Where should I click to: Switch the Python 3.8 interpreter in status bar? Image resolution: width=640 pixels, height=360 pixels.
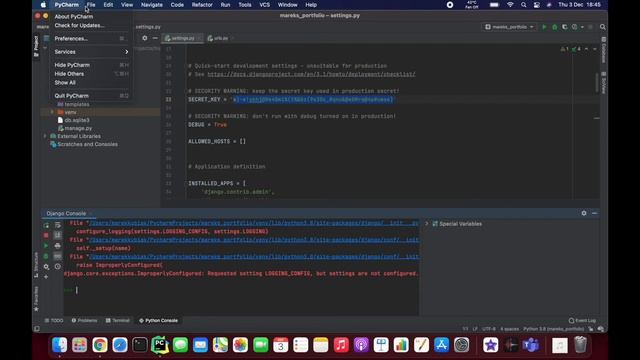pyautogui.click(x=553, y=329)
